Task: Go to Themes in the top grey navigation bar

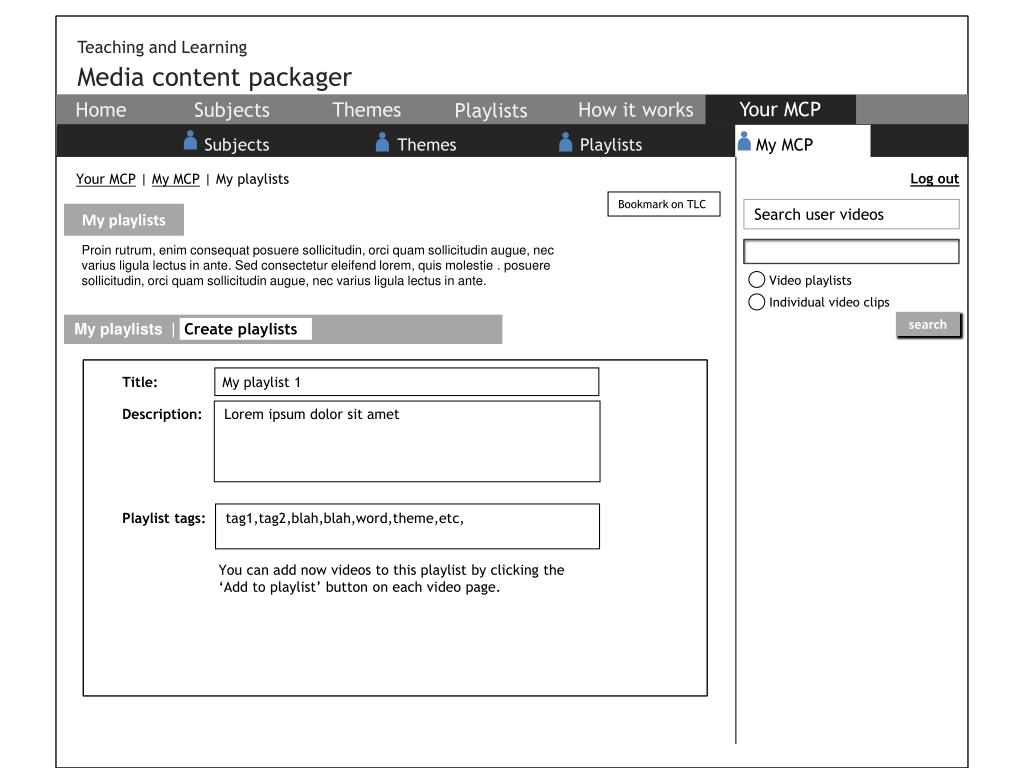Action: (366, 110)
